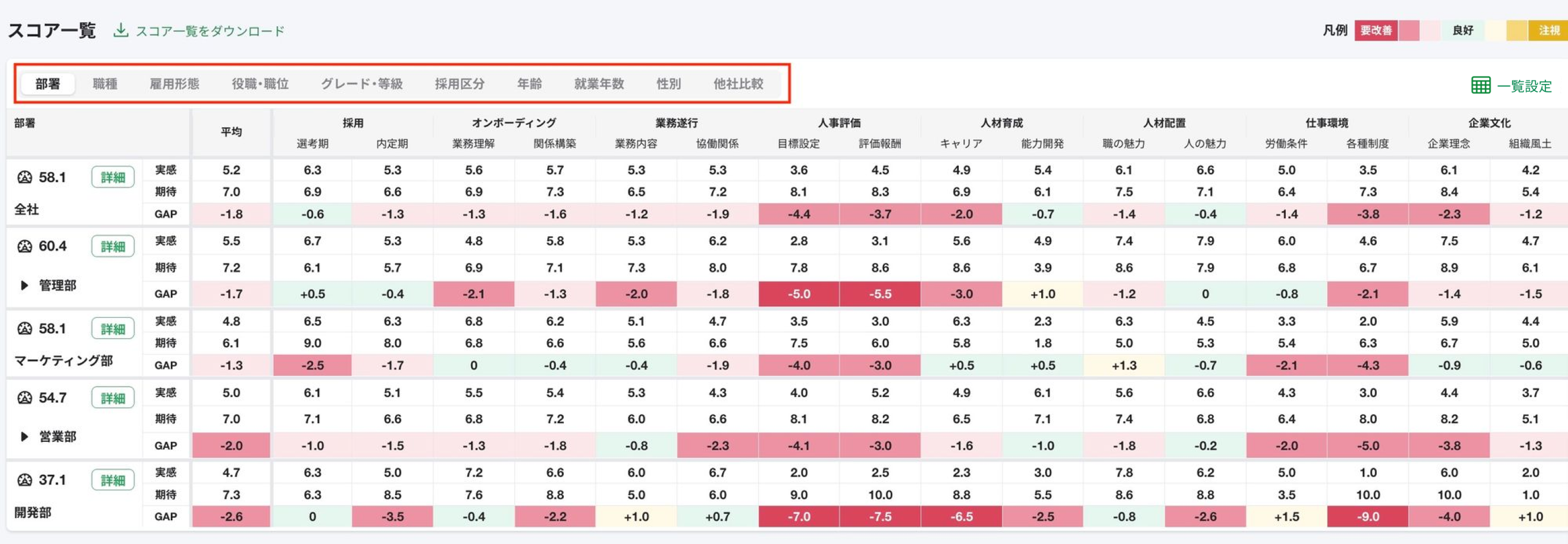Click the table grid icon for 一覧設定
This screenshot has height=544, width=1568.
point(1481,86)
